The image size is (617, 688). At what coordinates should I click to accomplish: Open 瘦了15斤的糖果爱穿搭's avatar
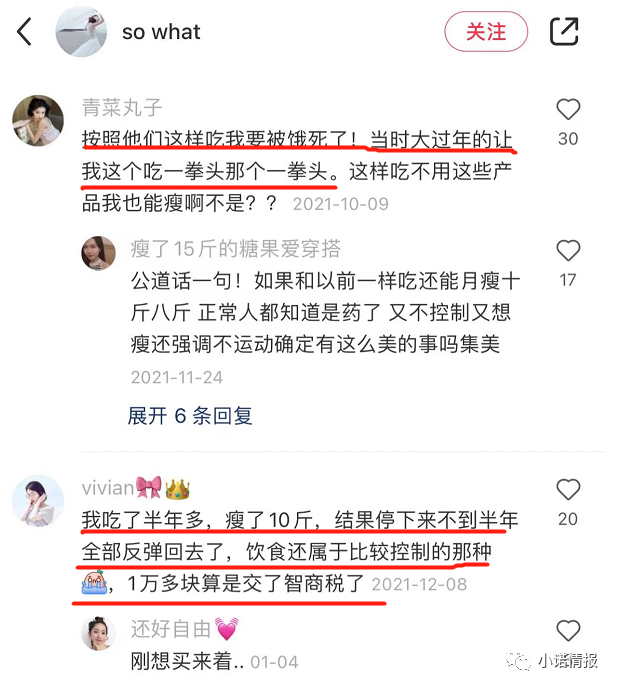(99, 253)
